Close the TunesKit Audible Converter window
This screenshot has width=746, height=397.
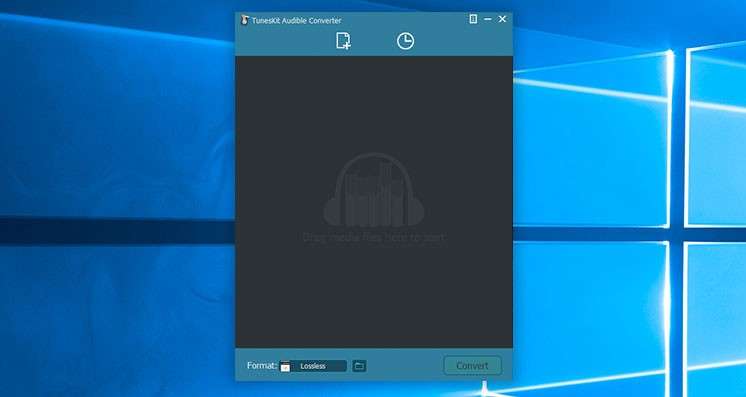tap(502, 19)
